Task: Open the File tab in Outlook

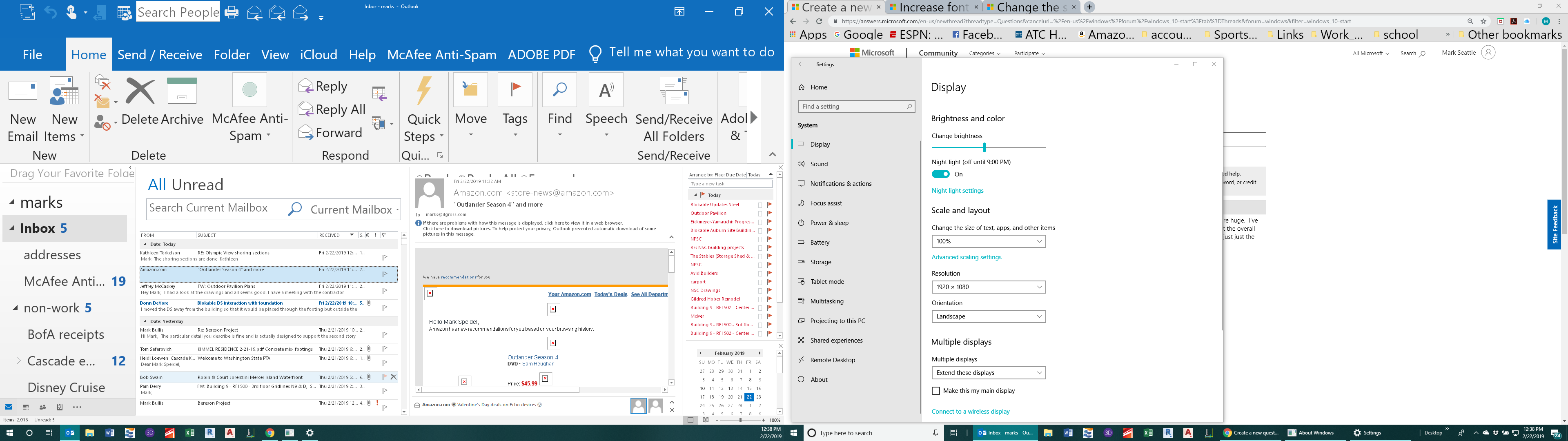Action: (x=32, y=55)
